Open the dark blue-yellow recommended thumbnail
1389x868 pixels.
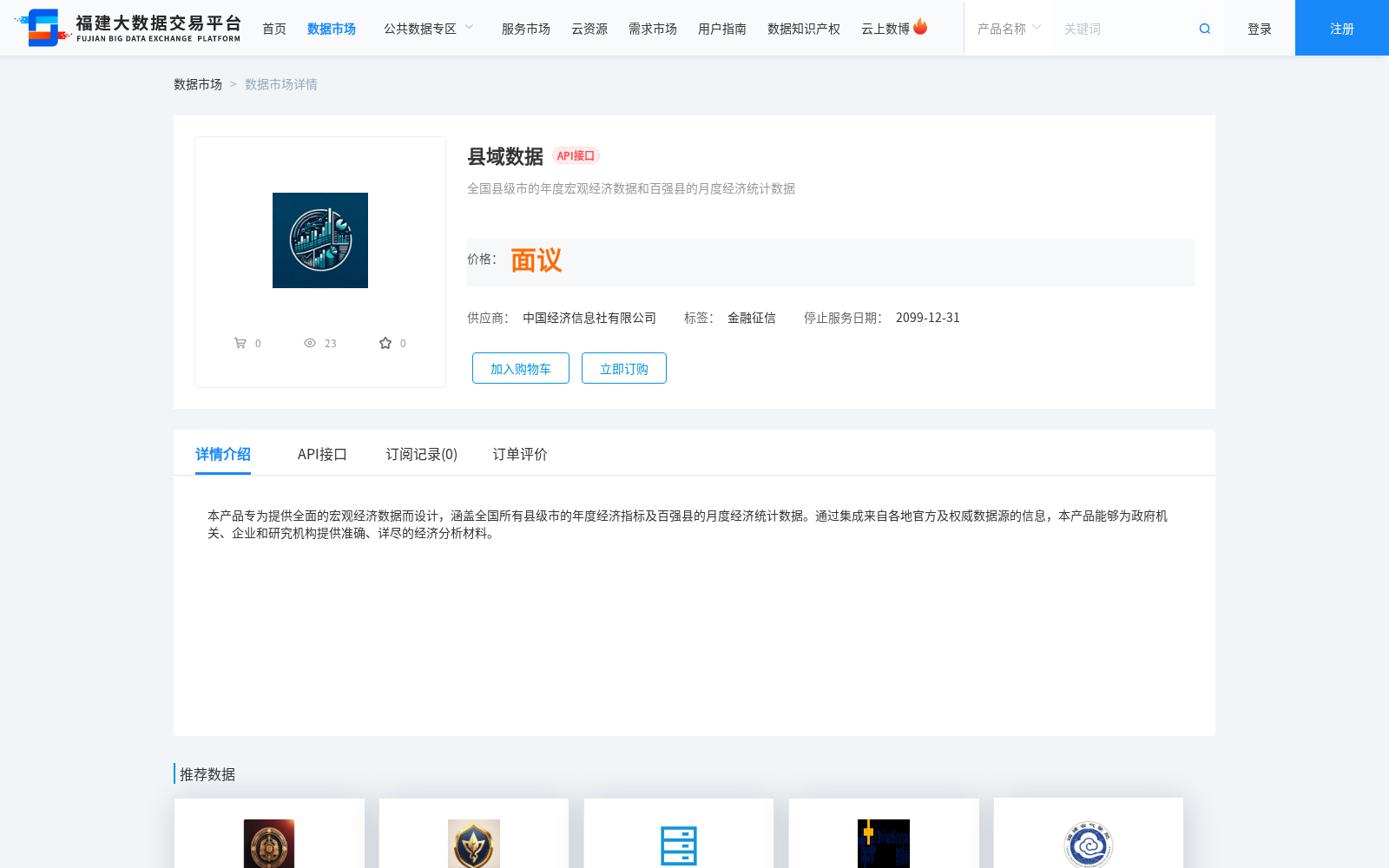click(x=884, y=844)
